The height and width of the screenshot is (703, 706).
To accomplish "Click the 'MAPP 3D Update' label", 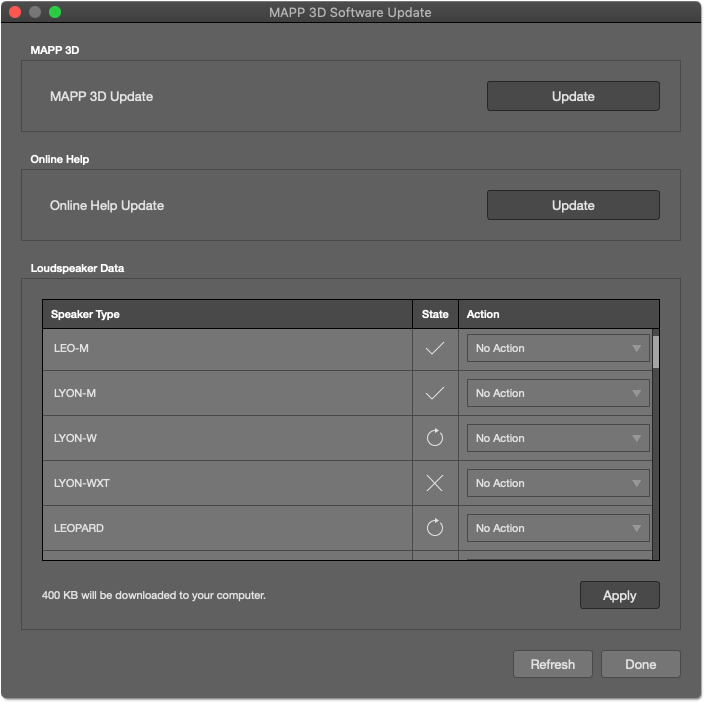I will (x=101, y=96).
